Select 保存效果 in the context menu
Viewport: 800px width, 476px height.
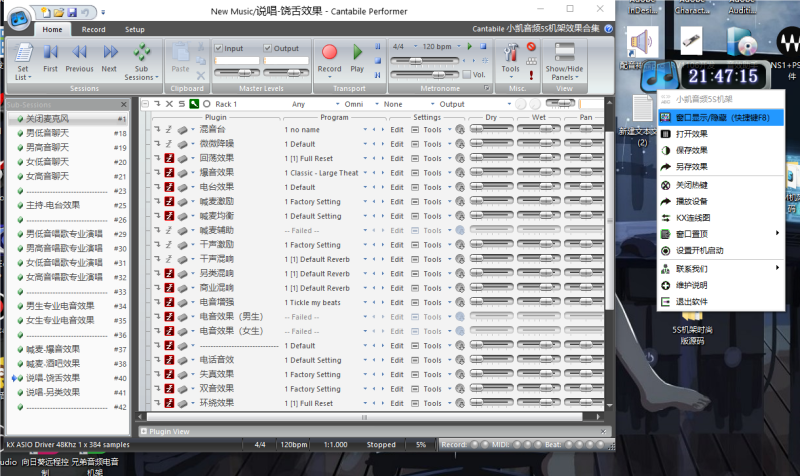720,151
